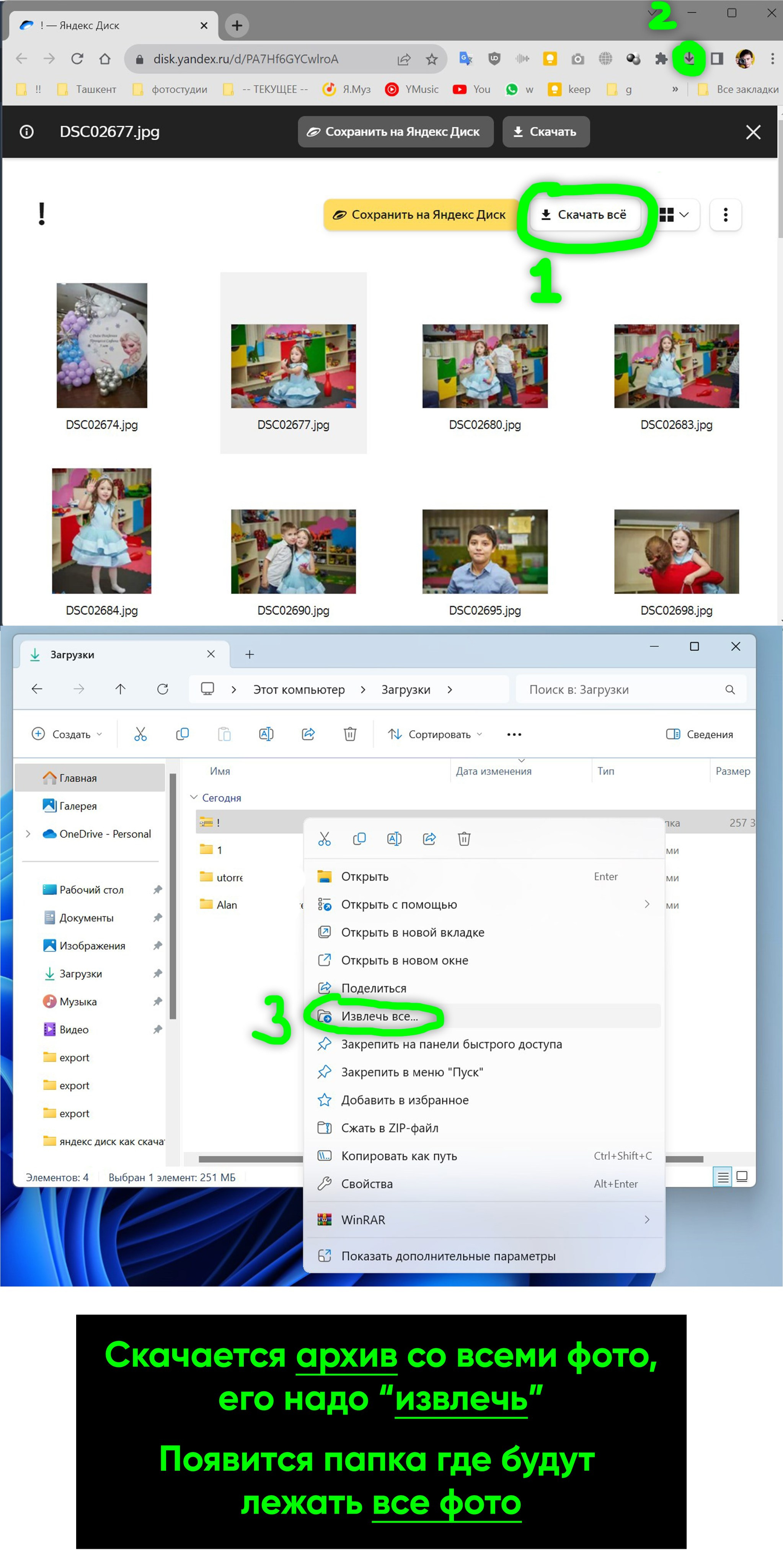Open the three-dot folder options menu
Screen dimensions: 783x1568
[725, 214]
